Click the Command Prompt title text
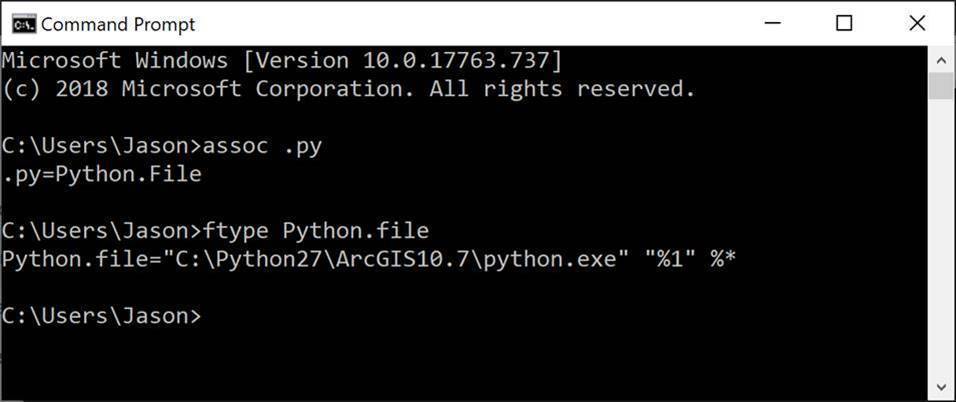Screen dimensions: 956x402 coord(118,24)
